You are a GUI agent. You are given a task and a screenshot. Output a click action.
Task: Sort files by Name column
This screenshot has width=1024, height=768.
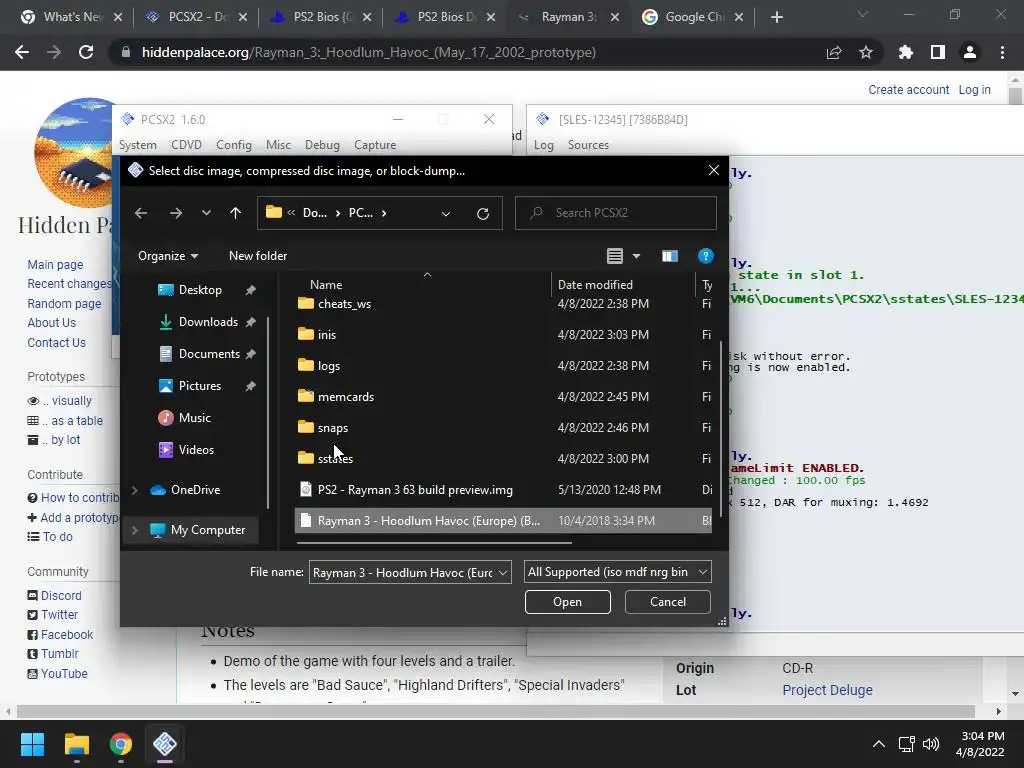coord(326,285)
